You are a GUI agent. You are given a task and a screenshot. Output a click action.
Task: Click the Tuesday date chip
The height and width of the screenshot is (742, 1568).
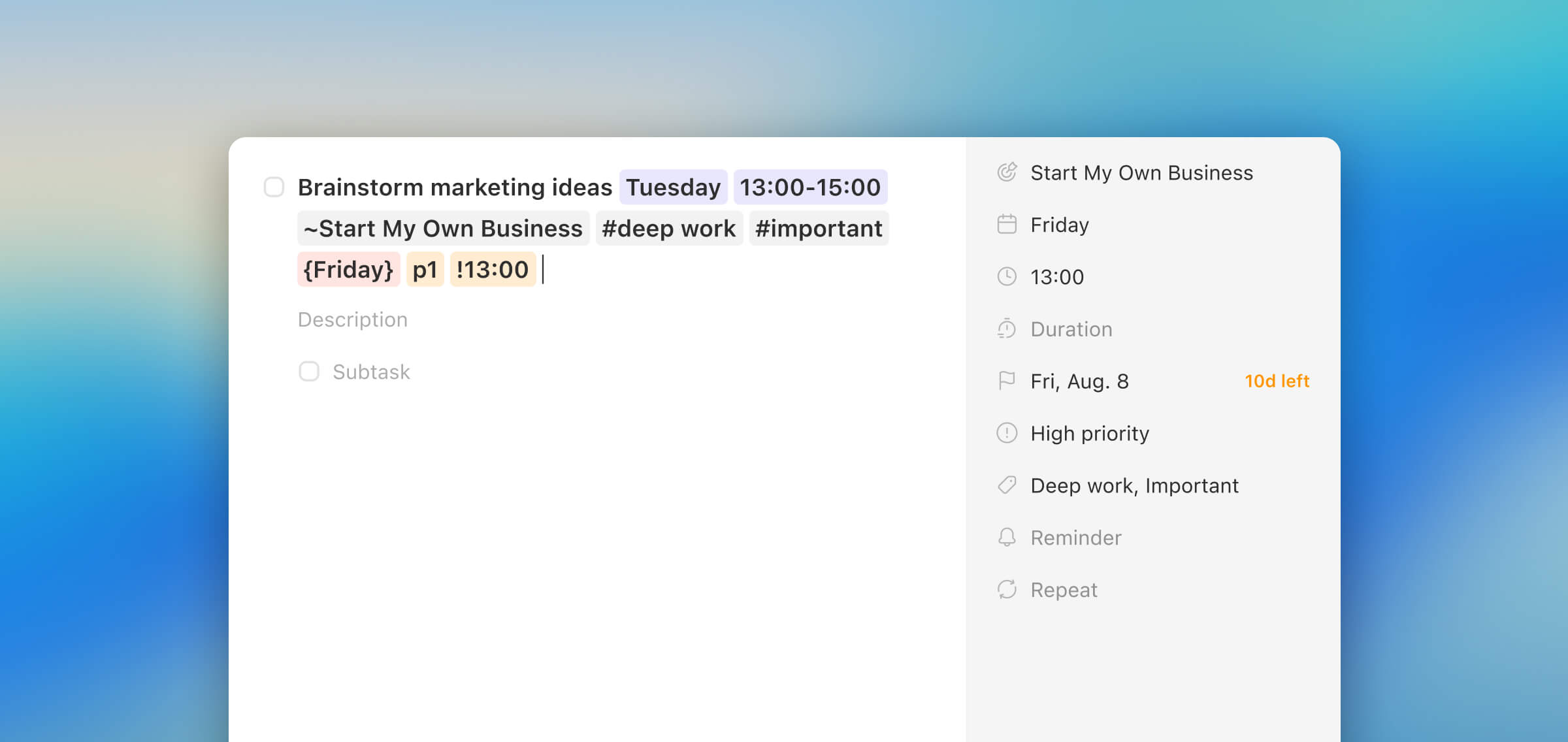pyautogui.click(x=673, y=187)
